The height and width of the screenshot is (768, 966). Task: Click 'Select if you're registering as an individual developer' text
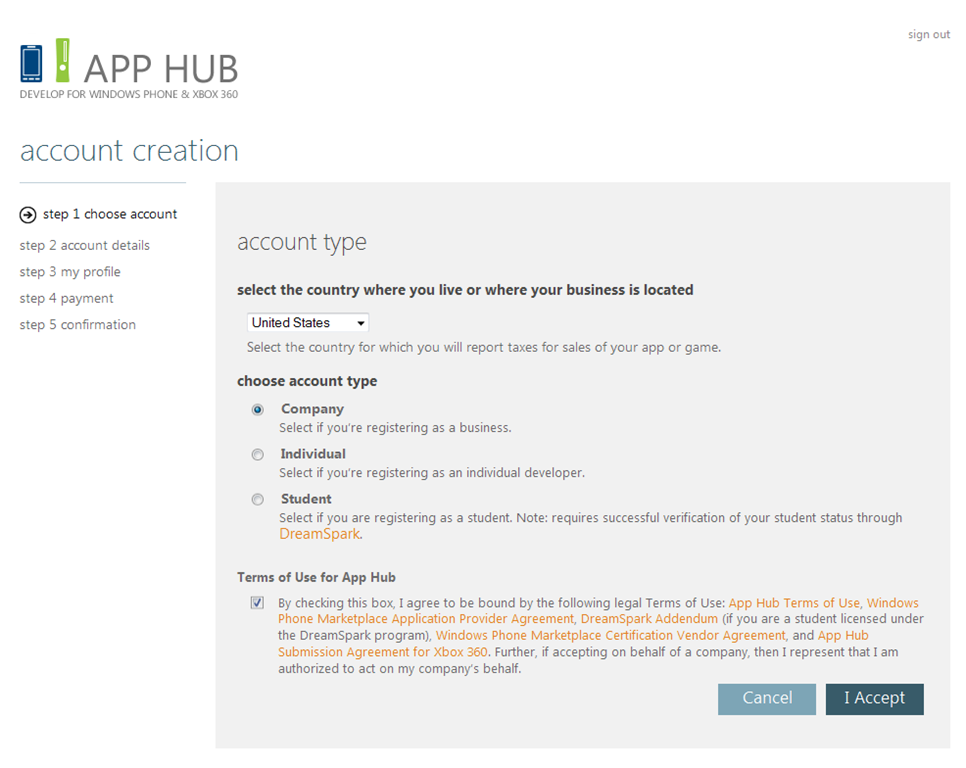(432, 472)
